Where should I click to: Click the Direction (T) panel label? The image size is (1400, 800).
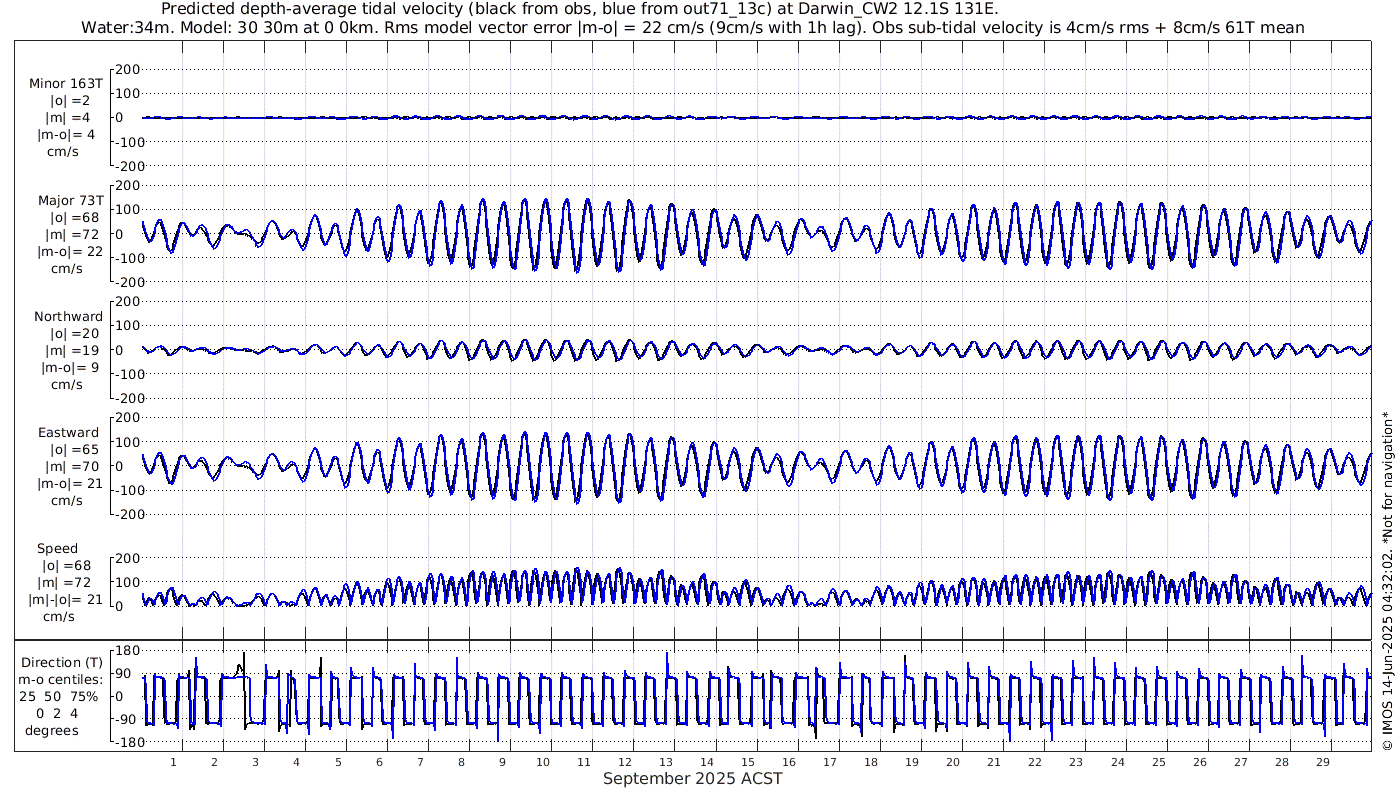(x=62, y=662)
